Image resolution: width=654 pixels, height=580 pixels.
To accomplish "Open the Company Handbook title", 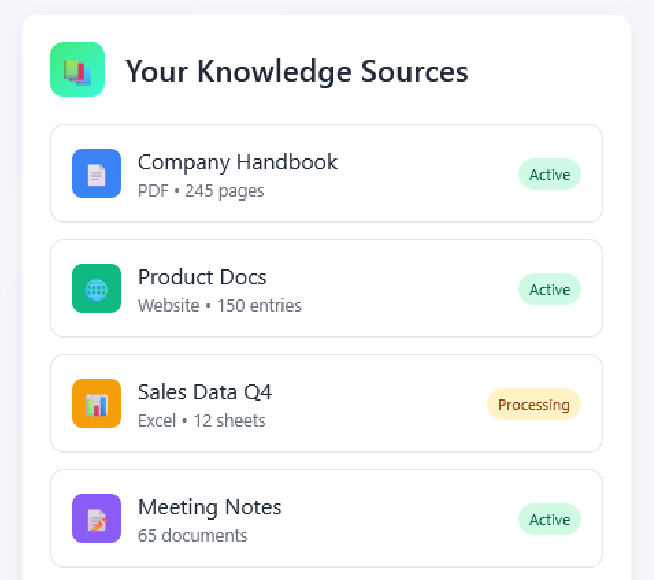I will click(x=238, y=162).
